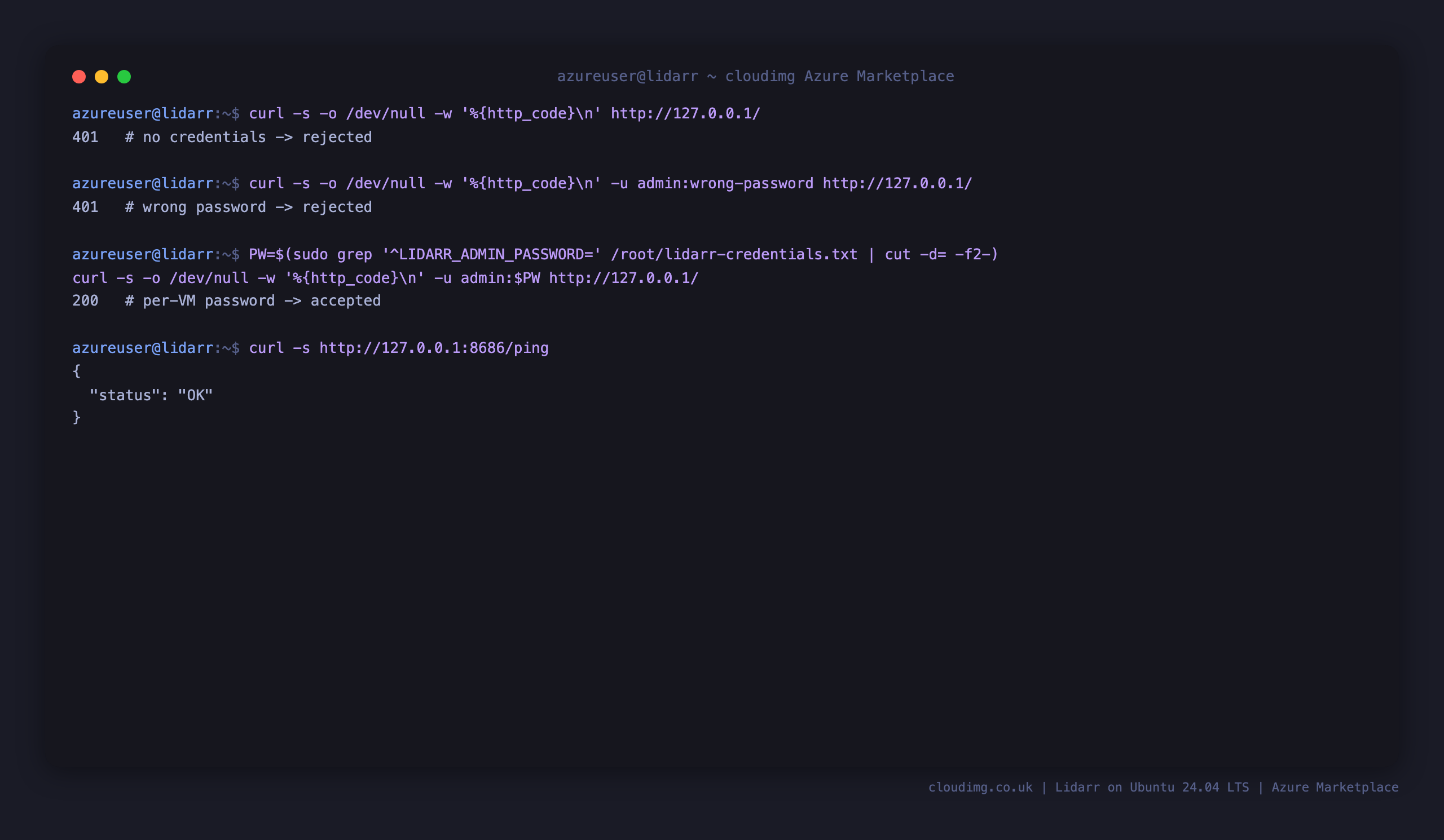The image size is (1444, 840).
Task: Click the footer 'cloudimg.co.uk | Lidarr on Ubuntu 24.04 LTS' text
Action: point(1088,788)
